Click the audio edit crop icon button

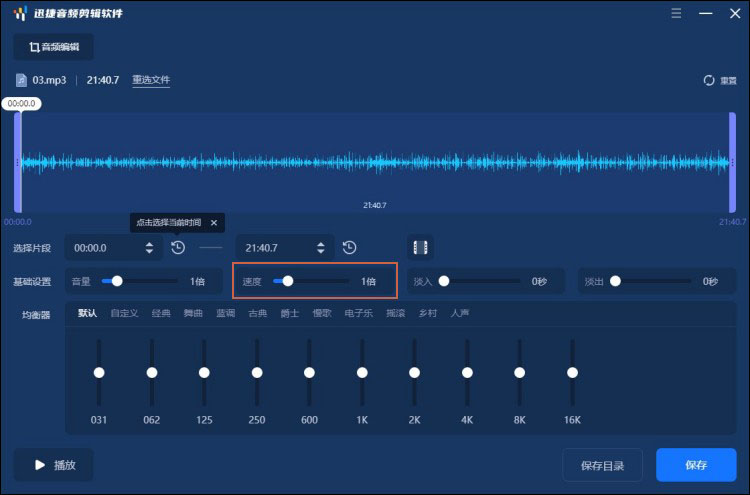point(54,47)
